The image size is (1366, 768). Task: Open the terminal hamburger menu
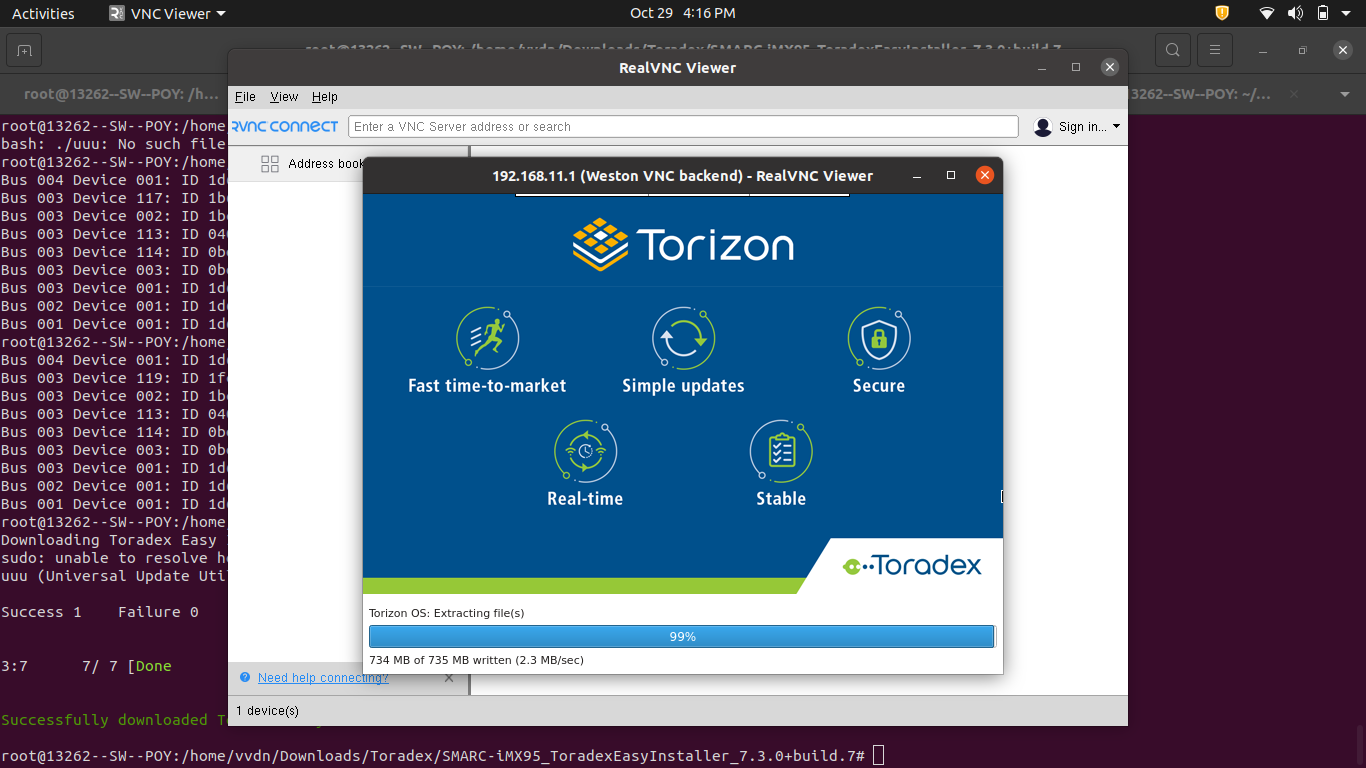(1215, 50)
